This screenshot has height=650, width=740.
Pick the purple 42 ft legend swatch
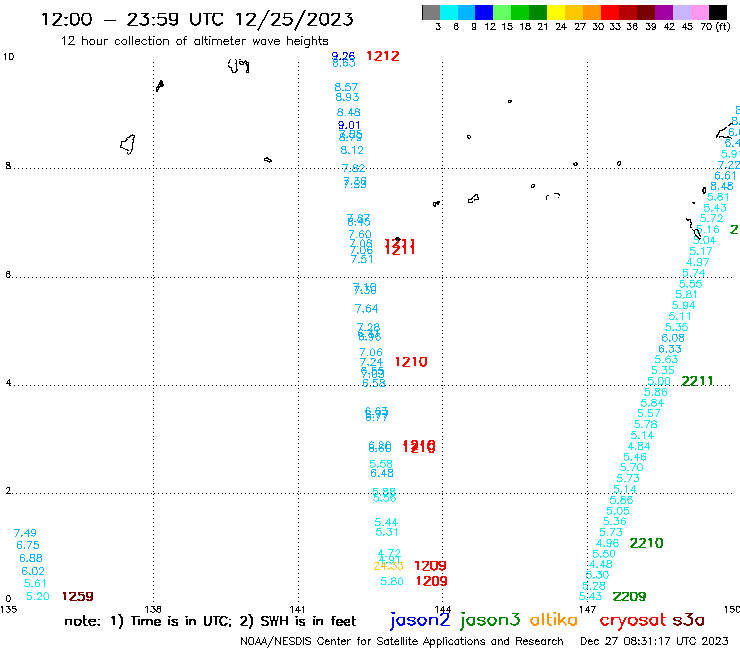pos(663,12)
